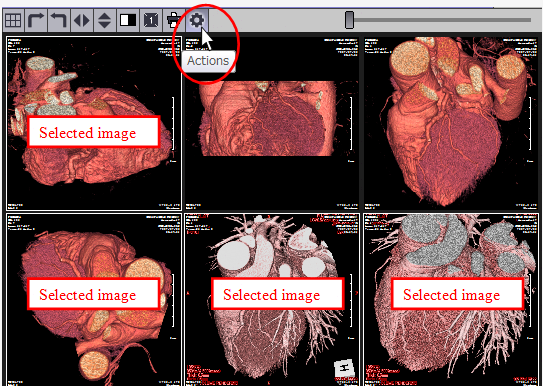Open the Actions gear menu
Viewport: 543px width, 386px height.
coord(196,20)
